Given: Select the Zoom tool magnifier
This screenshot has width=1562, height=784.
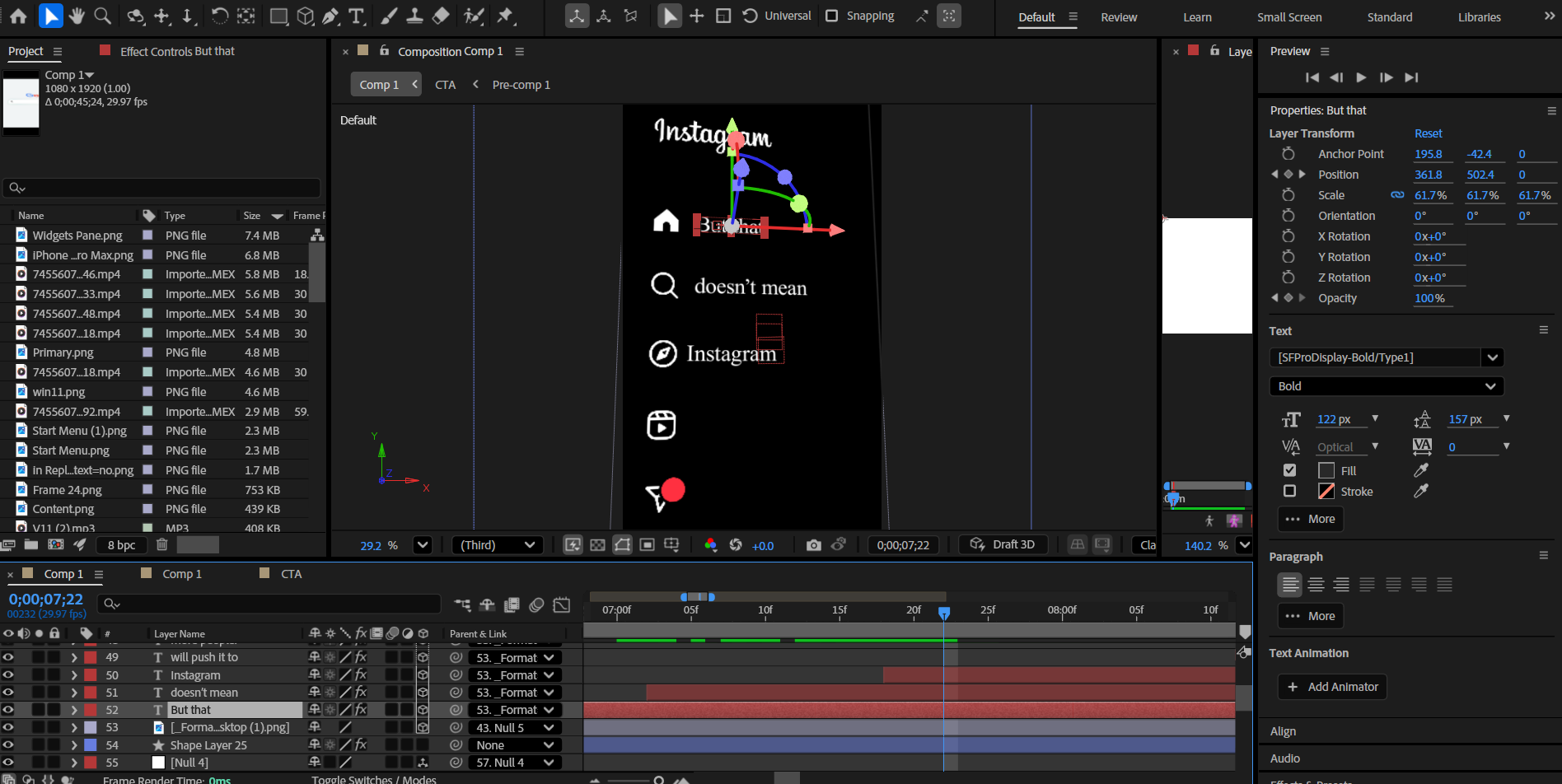Looking at the screenshot, I should click(102, 16).
